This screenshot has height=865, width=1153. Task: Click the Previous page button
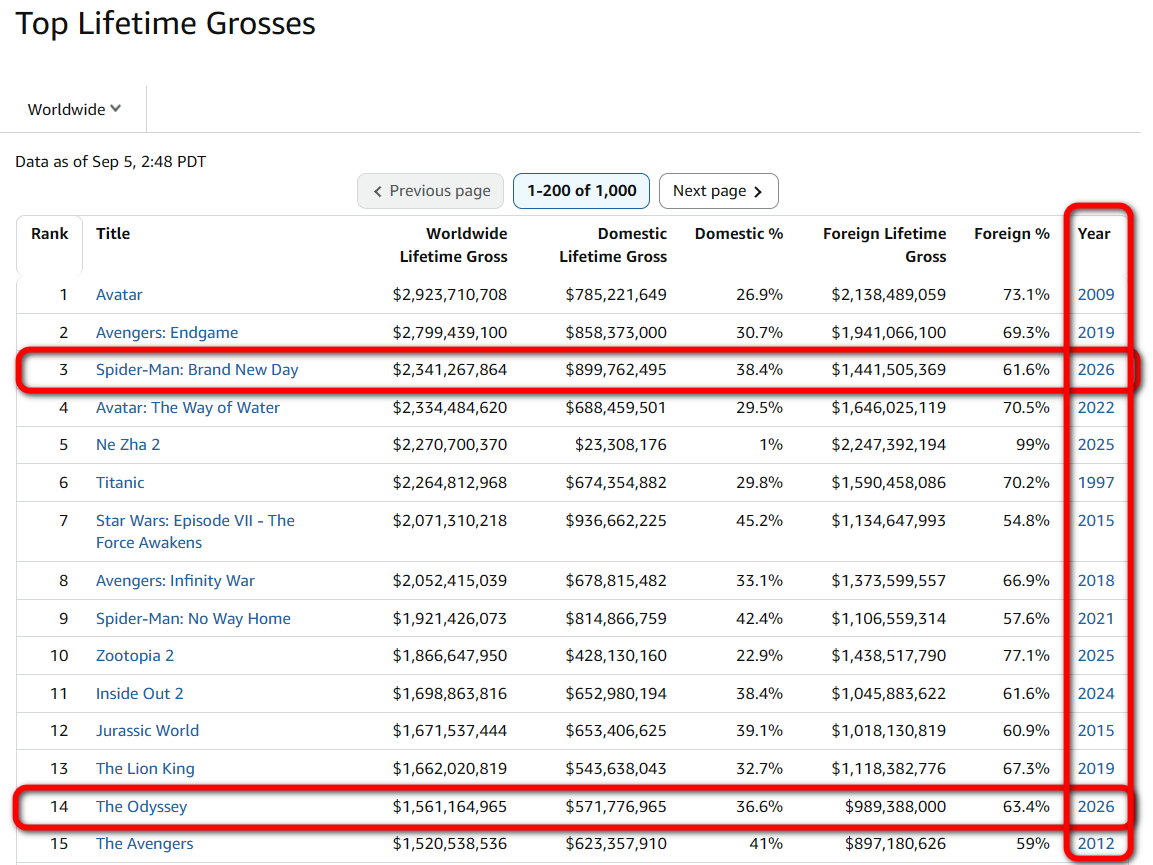pyautogui.click(x=430, y=191)
